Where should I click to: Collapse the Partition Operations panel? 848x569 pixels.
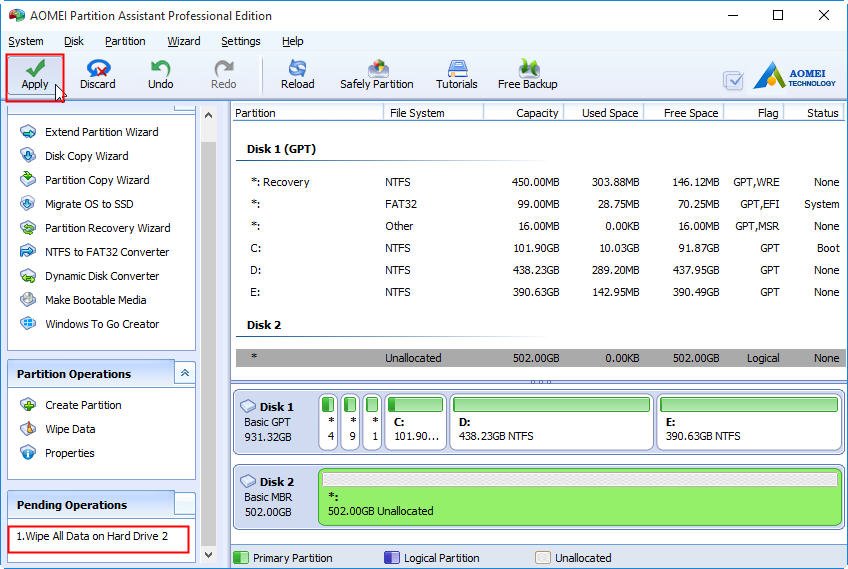pyautogui.click(x=185, y=373)
